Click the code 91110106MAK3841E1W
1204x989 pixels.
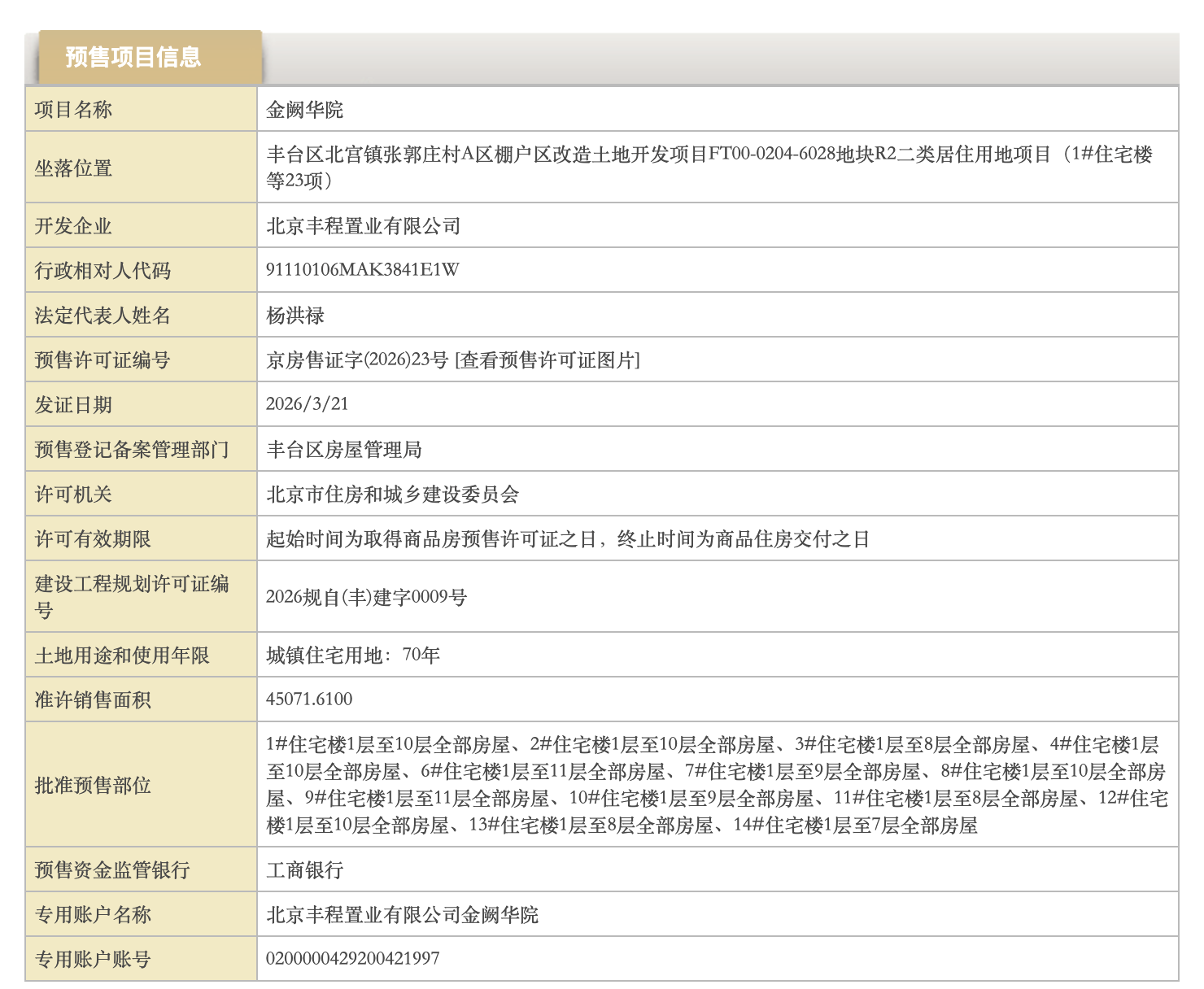(362, 270)
